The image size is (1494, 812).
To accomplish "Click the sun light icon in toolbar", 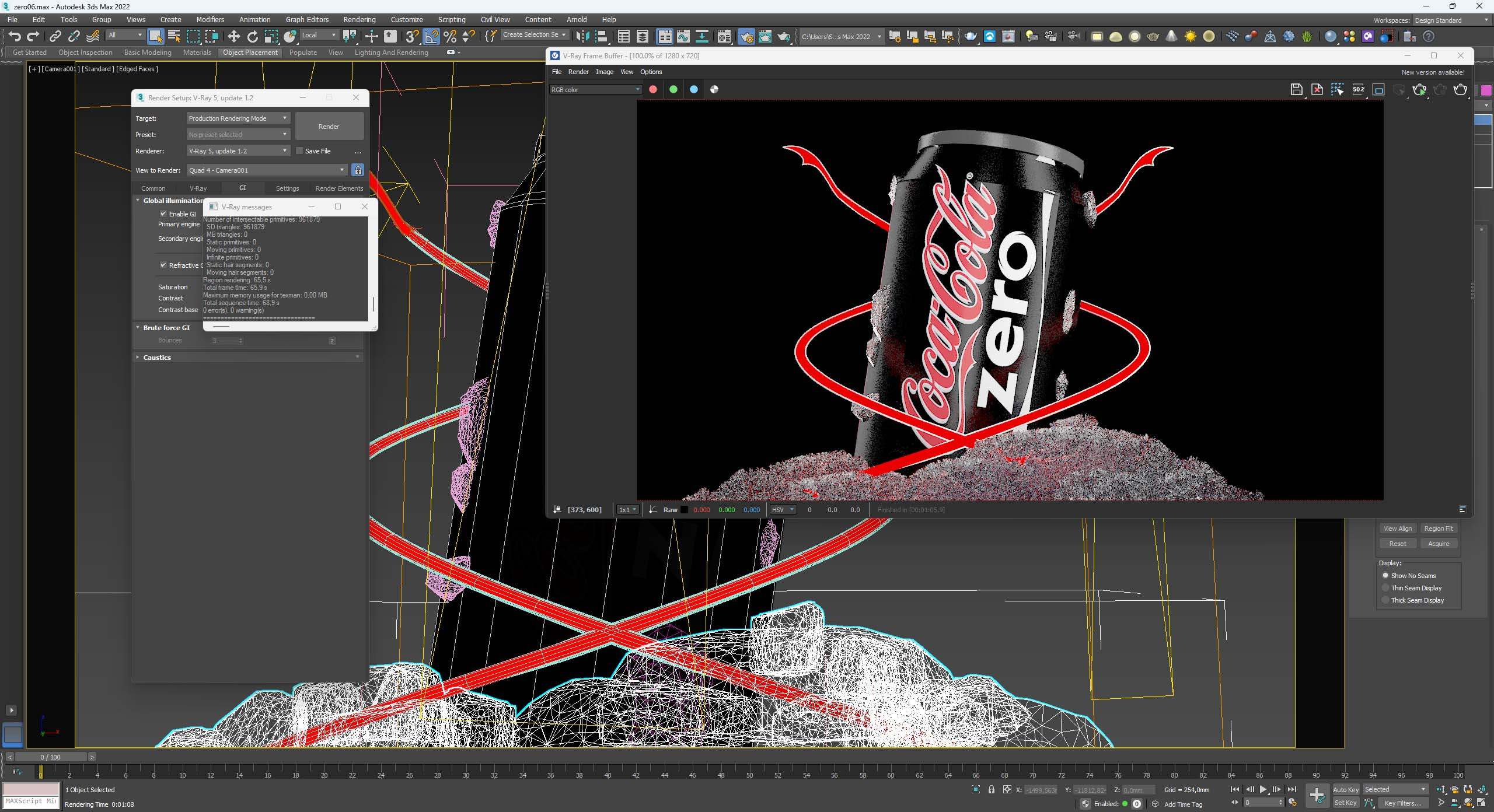I will (x=1190, y=36).
